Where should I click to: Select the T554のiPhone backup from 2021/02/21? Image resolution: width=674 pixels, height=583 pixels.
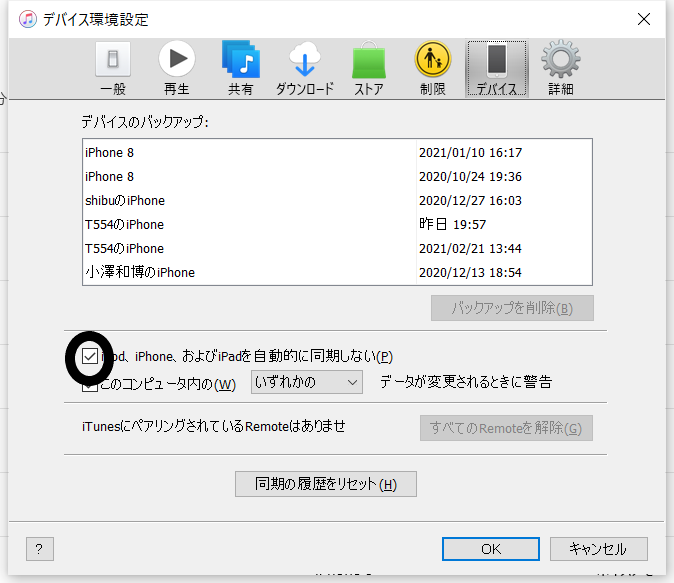[x=337, y=249]
